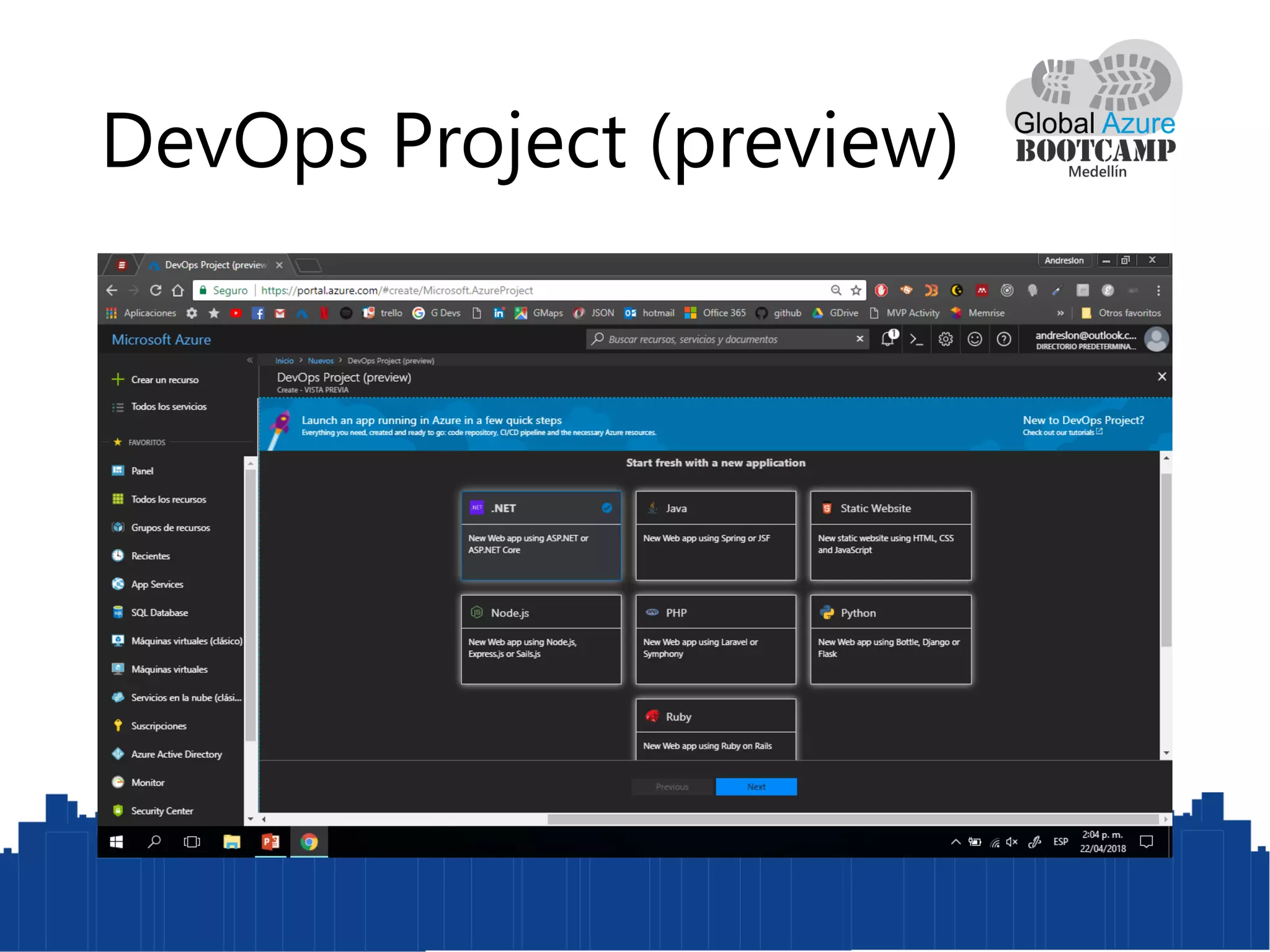Open Todos los recursos

(159, 500)
